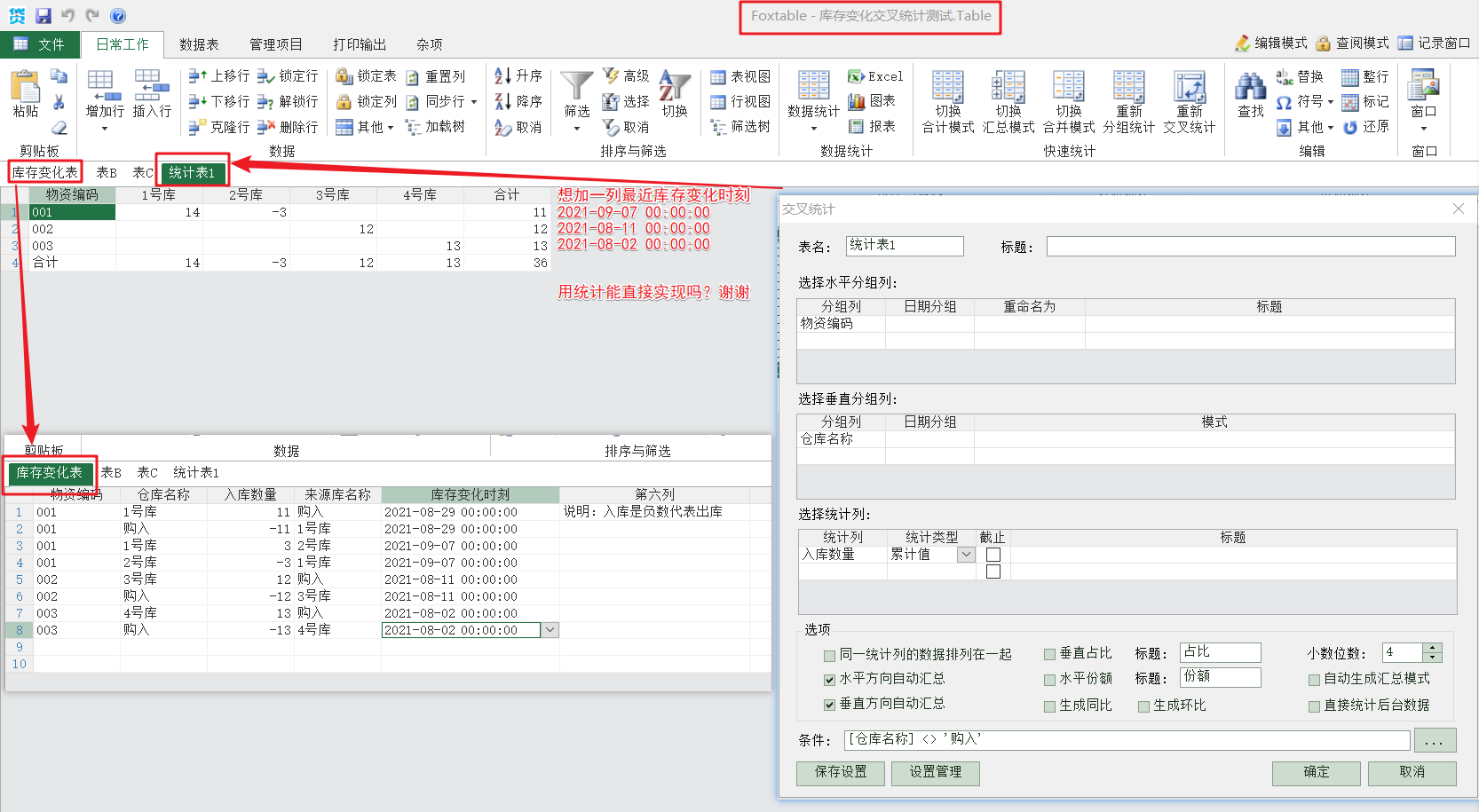Viewport: 1479px width, 812px height.
Task: Export using the Excel icon
Action: 874,76
